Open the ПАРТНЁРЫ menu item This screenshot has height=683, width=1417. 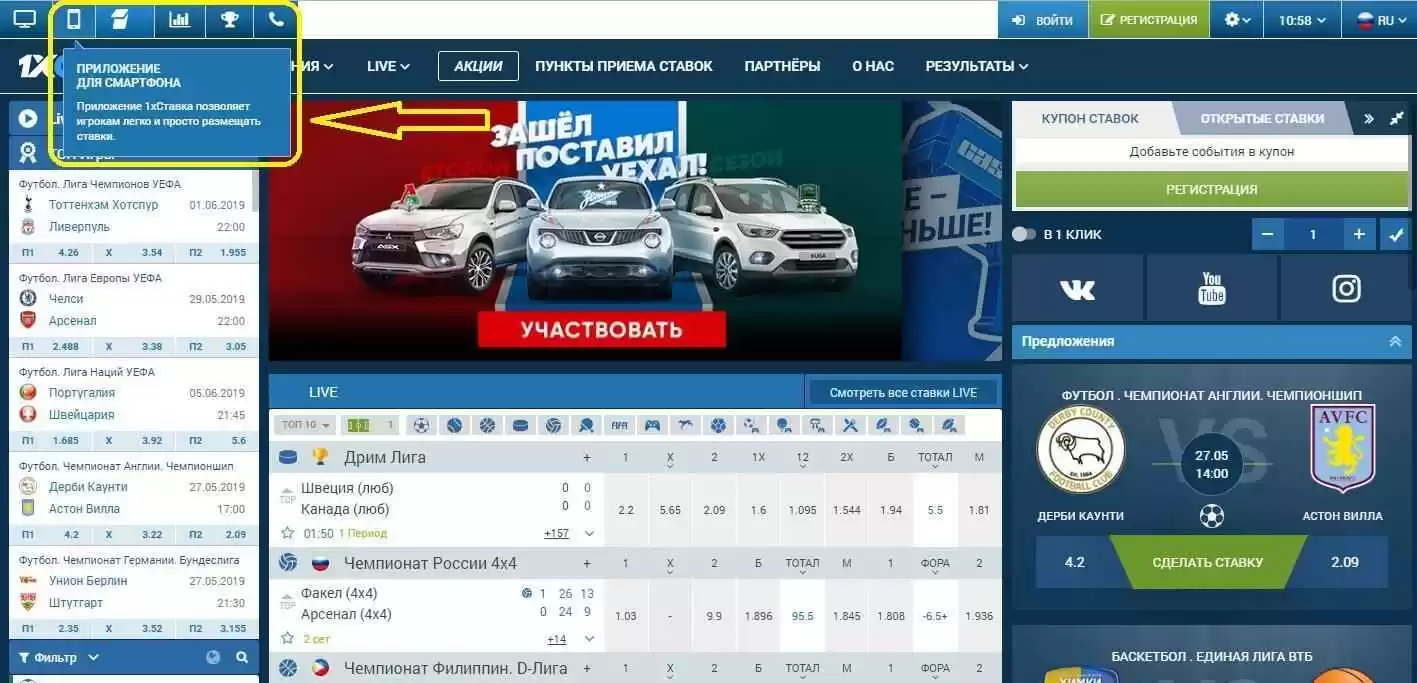tap(782, 66)
